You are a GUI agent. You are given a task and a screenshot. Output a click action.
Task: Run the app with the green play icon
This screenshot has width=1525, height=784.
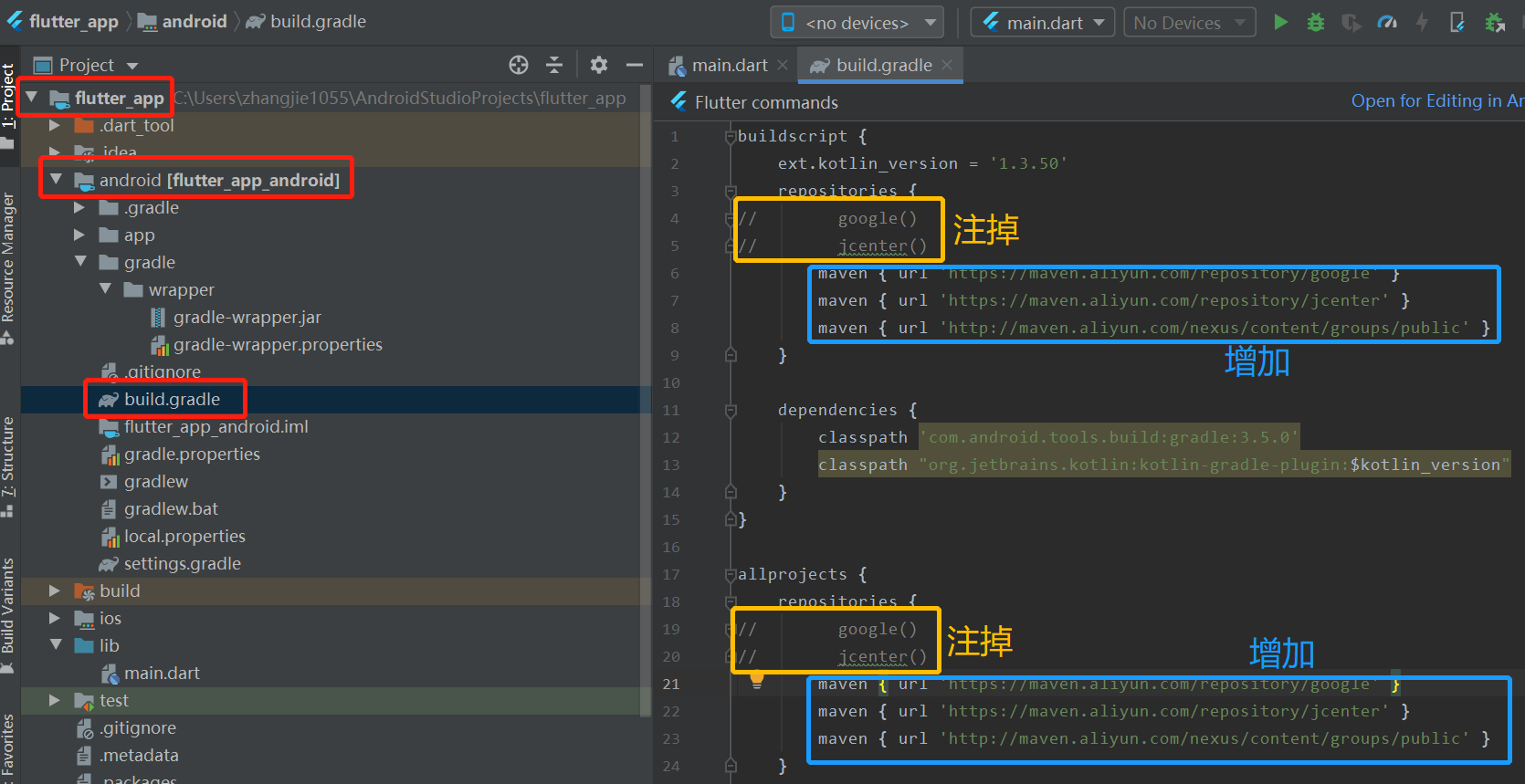pos(1281,22)
